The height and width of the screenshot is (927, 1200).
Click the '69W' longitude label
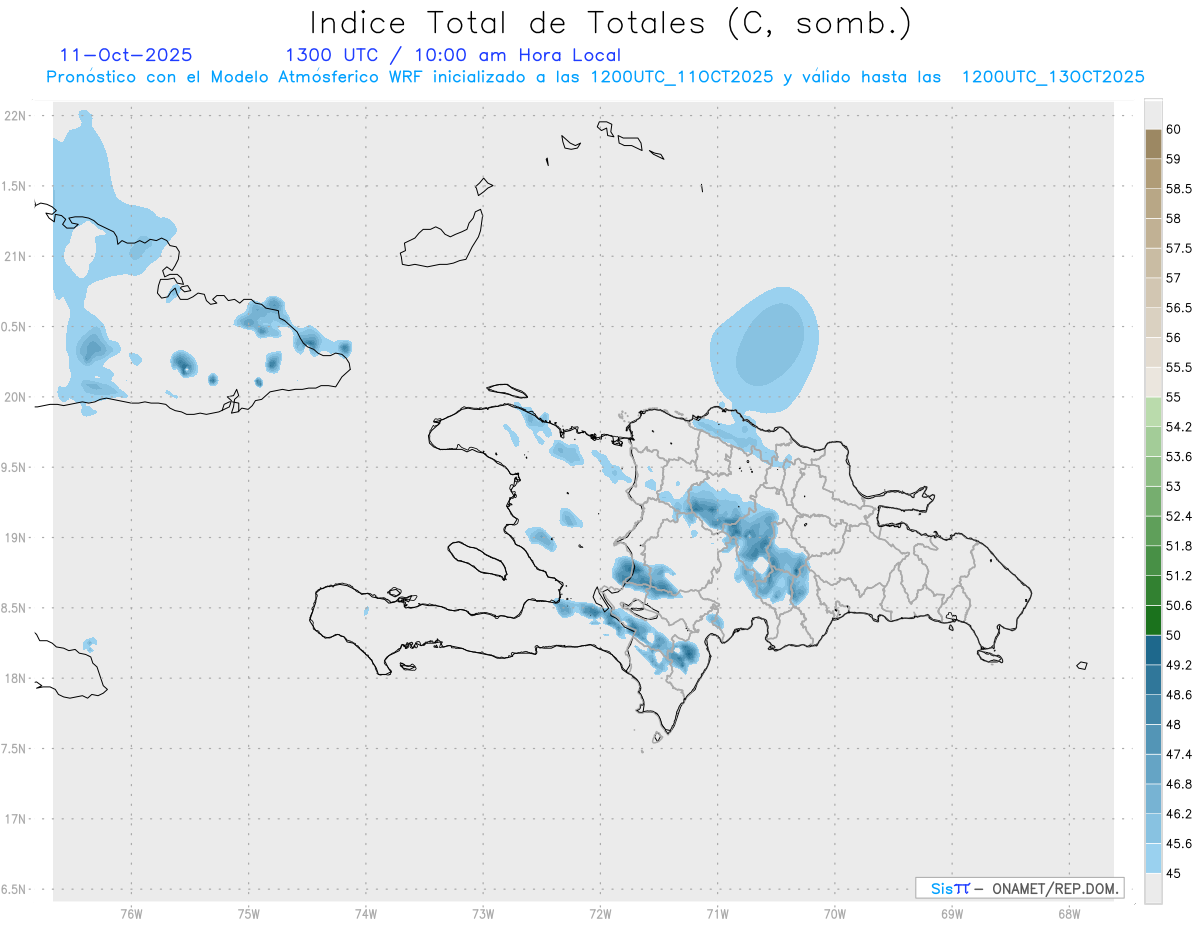[952, 913]
